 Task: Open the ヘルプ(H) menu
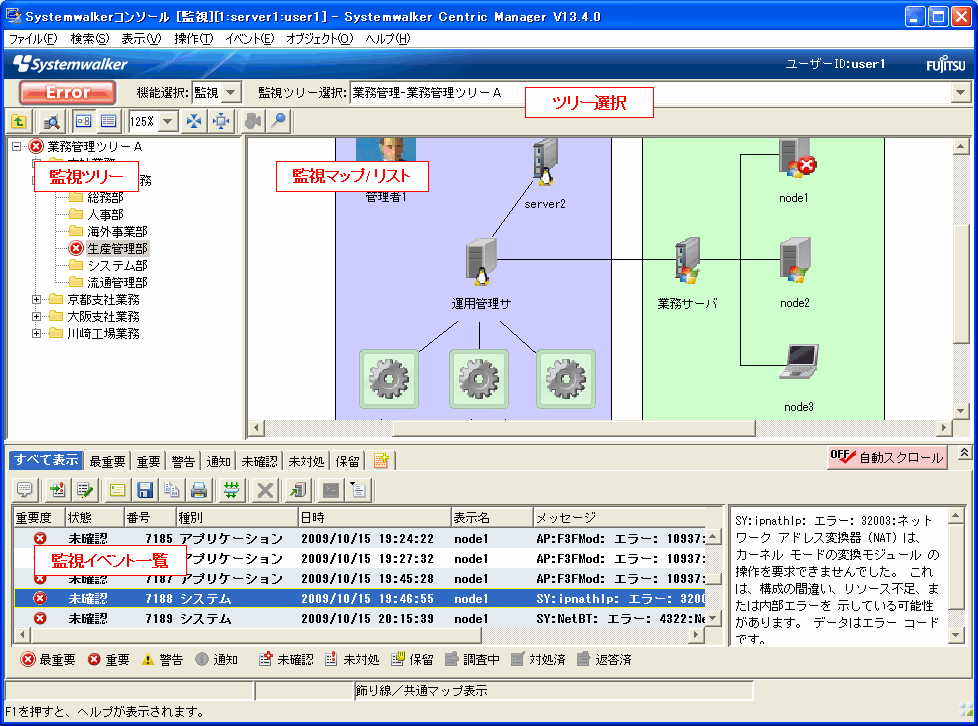387,39
